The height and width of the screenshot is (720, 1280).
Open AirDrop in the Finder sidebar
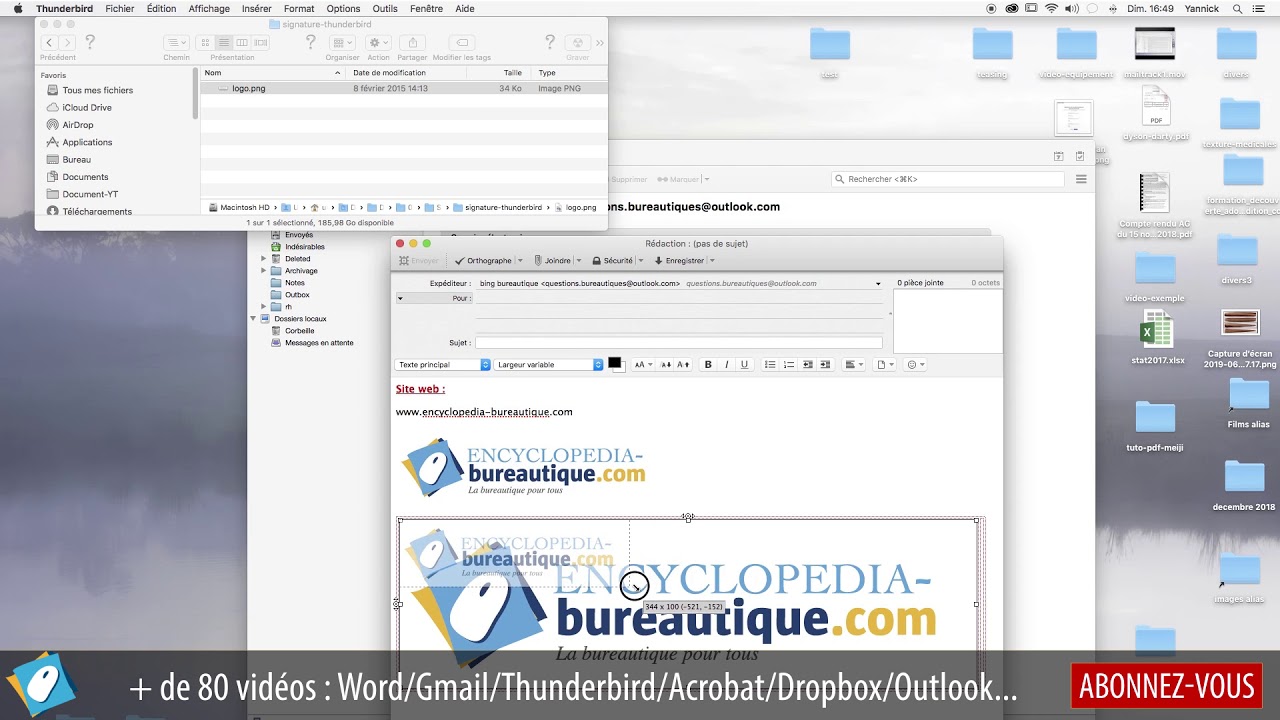tap(78, 125)
